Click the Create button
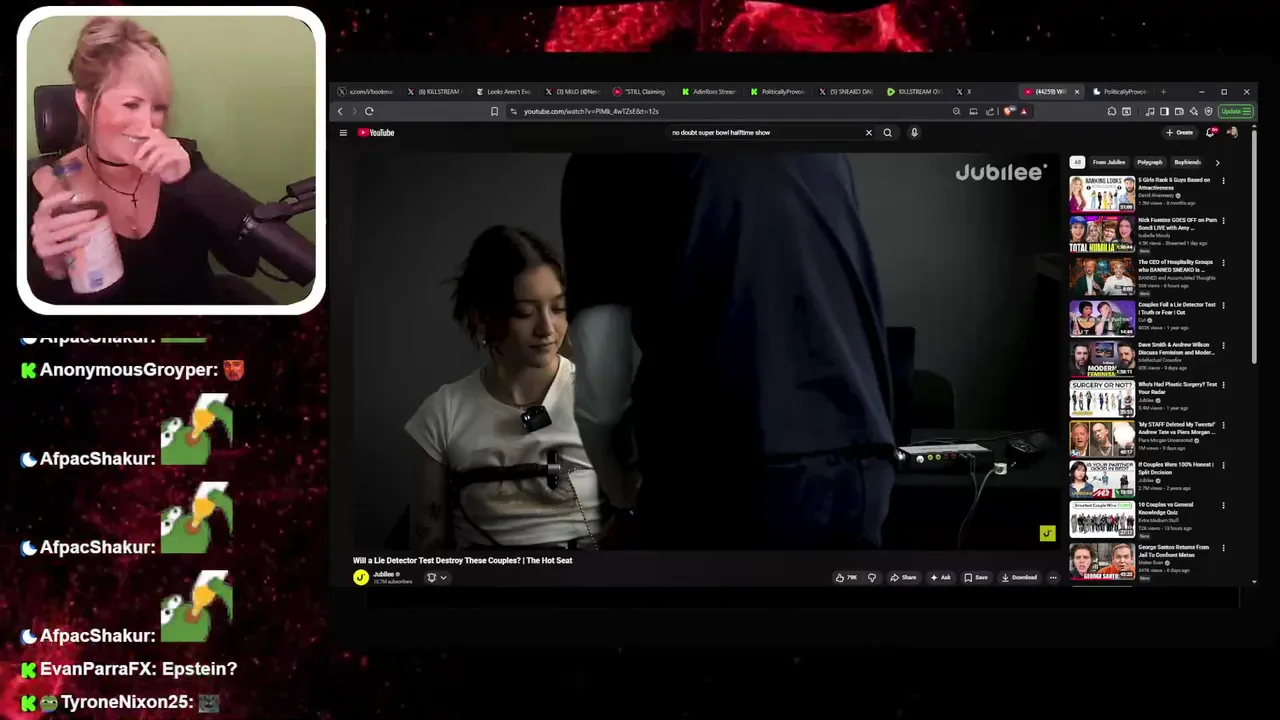 (1179, 132)
